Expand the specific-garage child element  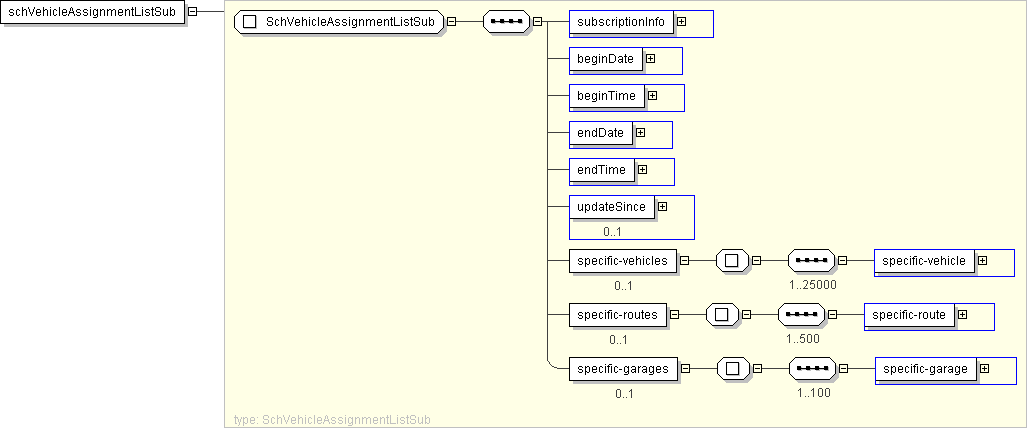point(984,369)
